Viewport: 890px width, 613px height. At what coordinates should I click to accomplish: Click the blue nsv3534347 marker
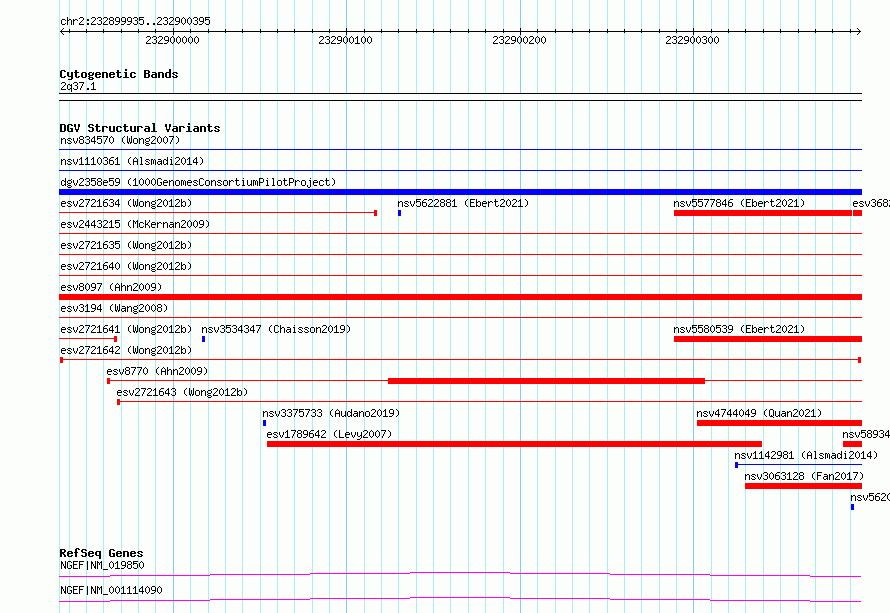(x=204, y=339)
